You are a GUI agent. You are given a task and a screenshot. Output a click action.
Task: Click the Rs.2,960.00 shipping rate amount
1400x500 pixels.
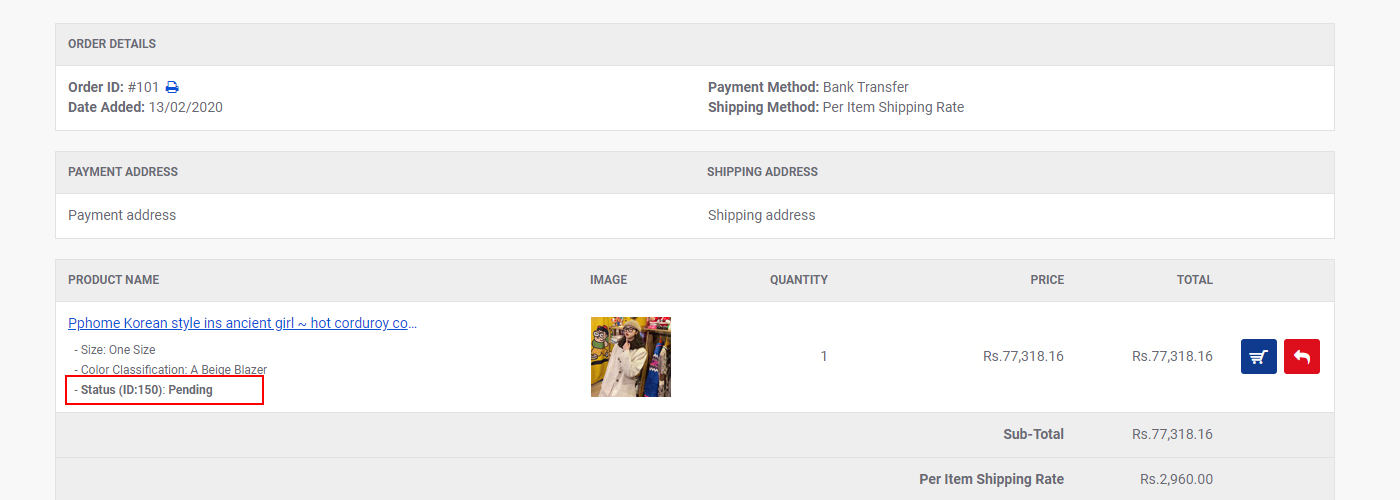(x=1176, y=479)
